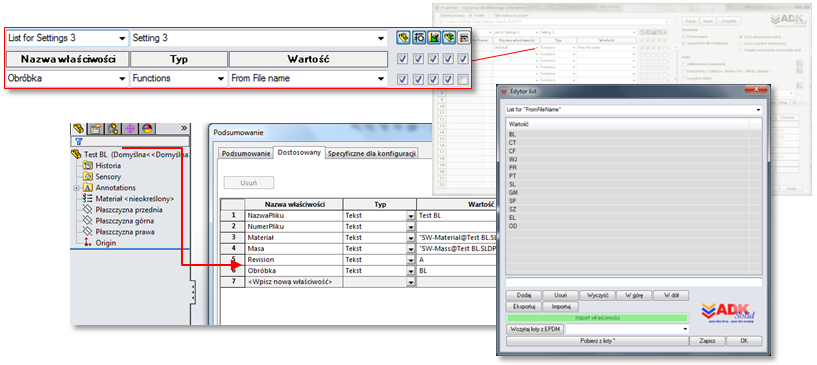
Task: Click the Wyczyść button
Action: point(597,295)
